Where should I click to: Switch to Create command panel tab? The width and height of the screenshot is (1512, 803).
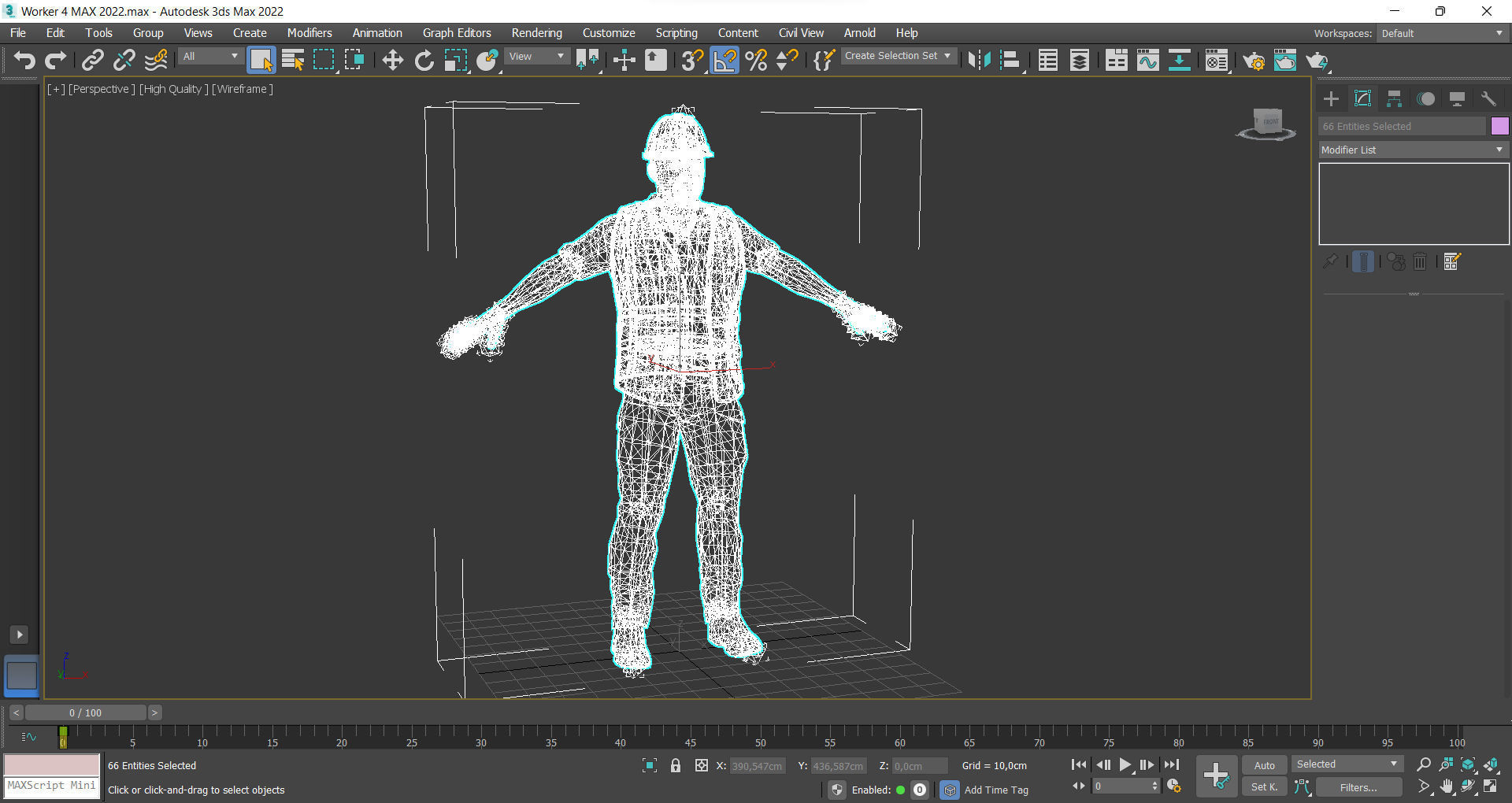point(1331,98)
